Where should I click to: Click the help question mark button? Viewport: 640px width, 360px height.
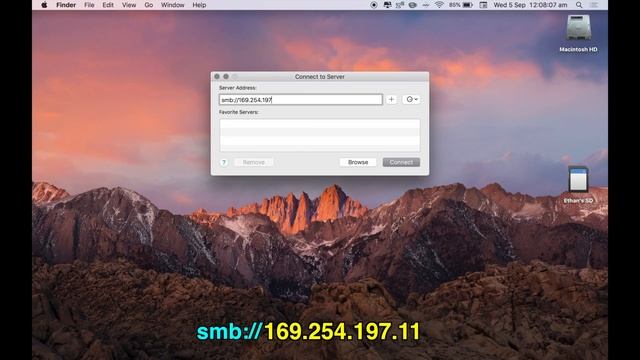[224, 162]
